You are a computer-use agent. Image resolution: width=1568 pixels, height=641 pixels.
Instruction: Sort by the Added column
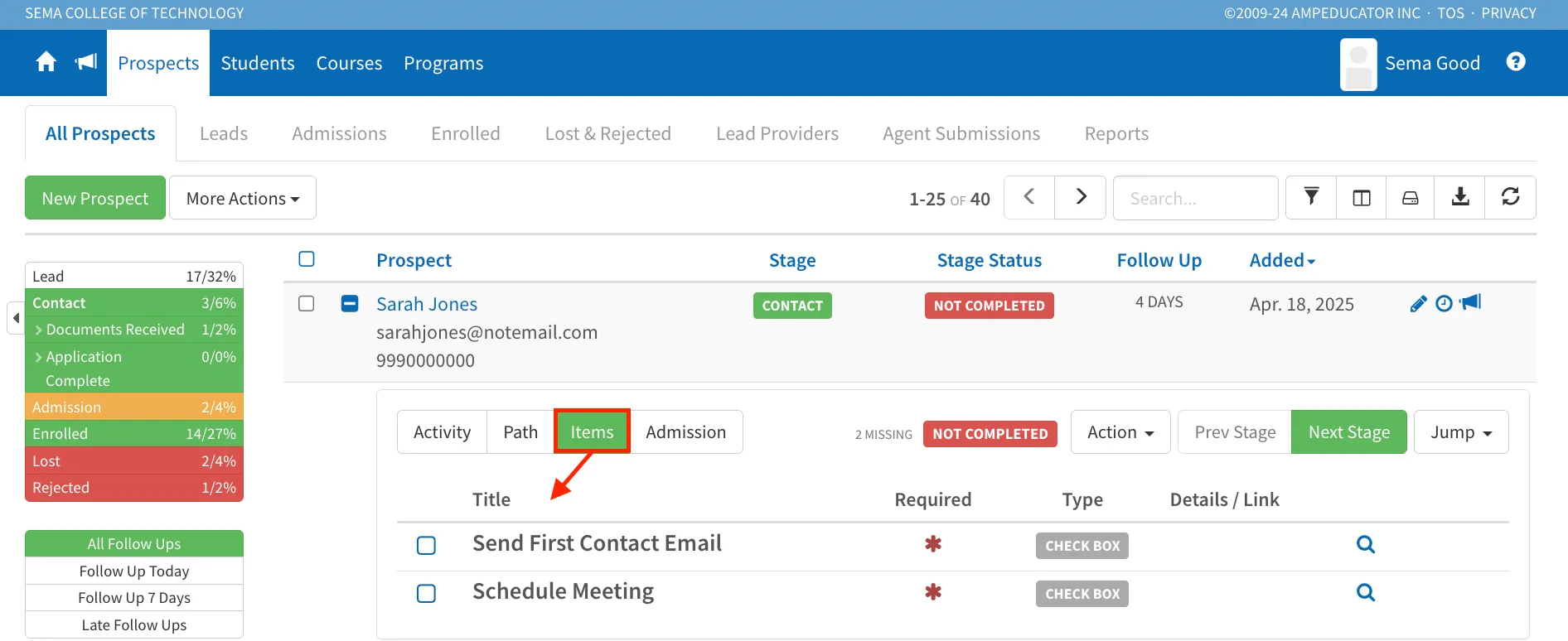(1282, 260)
